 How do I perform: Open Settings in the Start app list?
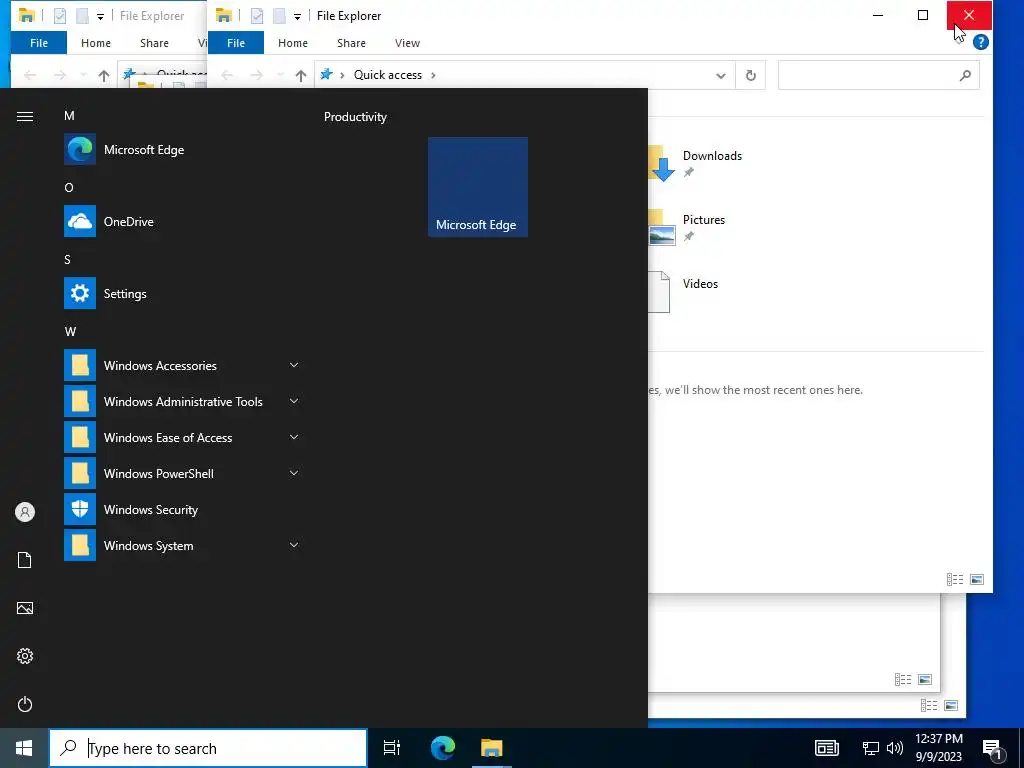point(183,293)
